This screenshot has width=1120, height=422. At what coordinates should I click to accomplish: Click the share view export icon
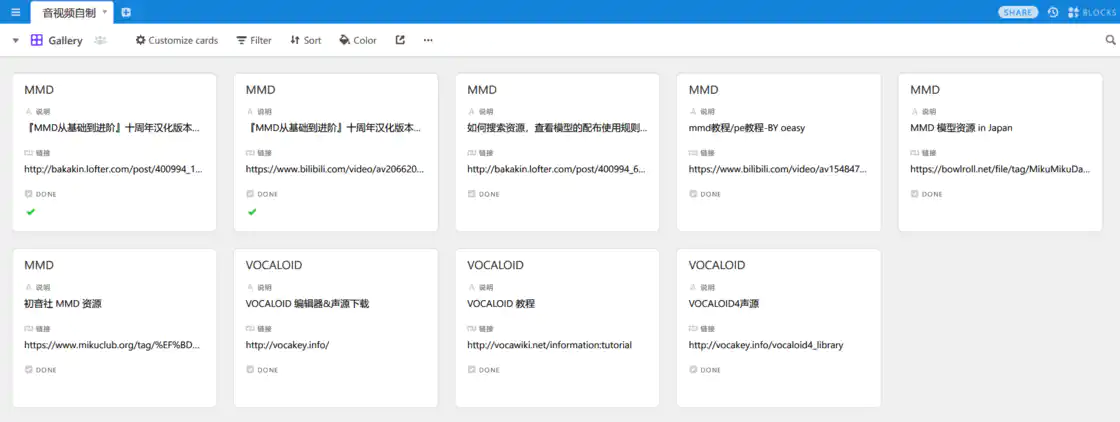click(x=401, y=41)
